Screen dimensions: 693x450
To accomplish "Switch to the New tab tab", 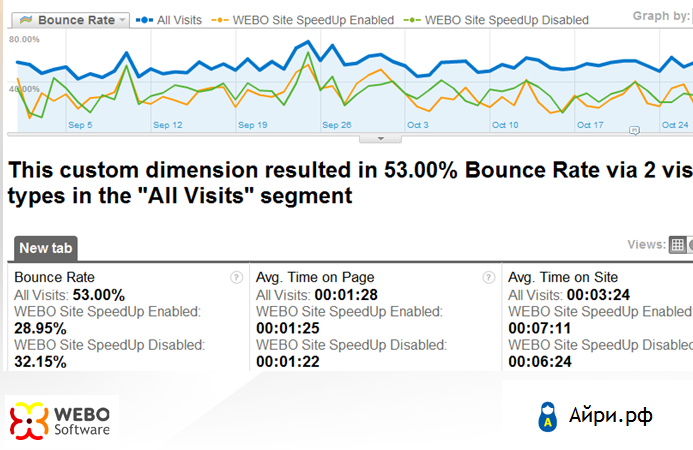I will [x=46, y=248].
